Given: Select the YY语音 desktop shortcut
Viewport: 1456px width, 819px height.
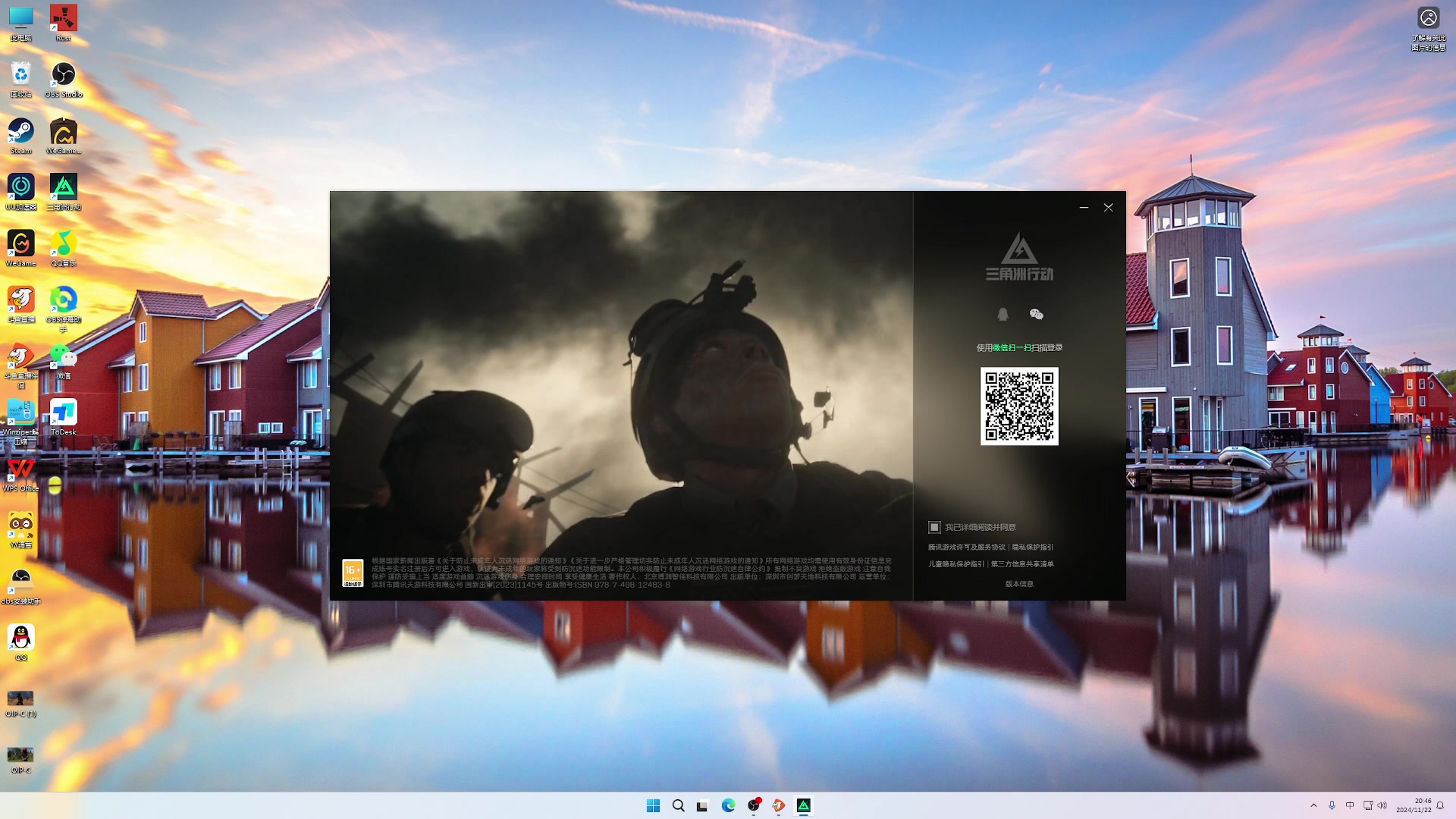Looking at the screenshot, I should (21, 529).
